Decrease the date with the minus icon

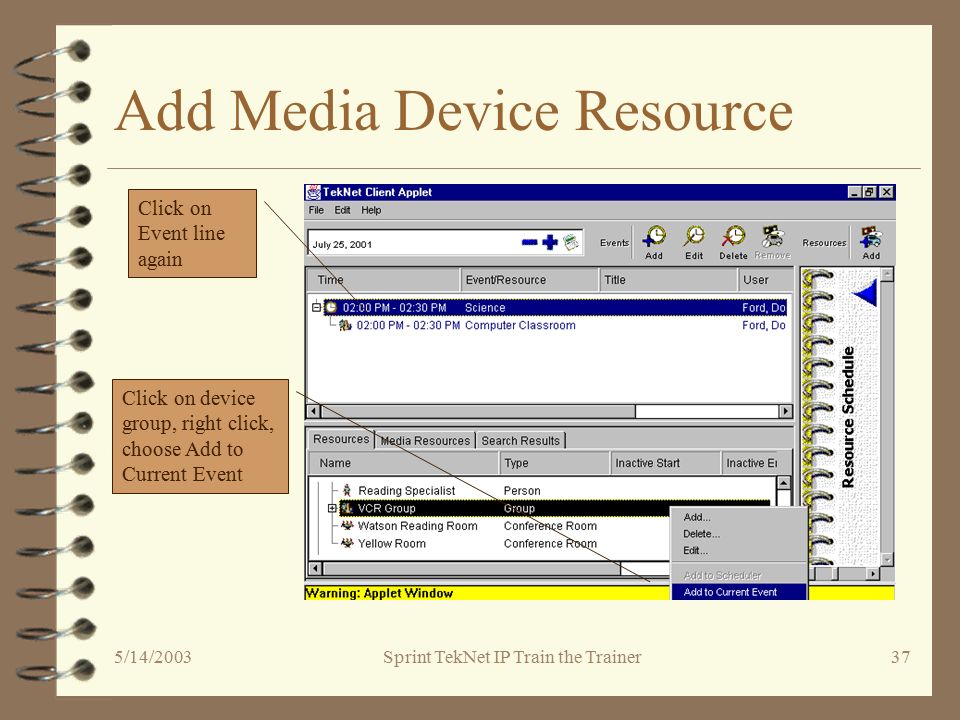coord(529,242)
